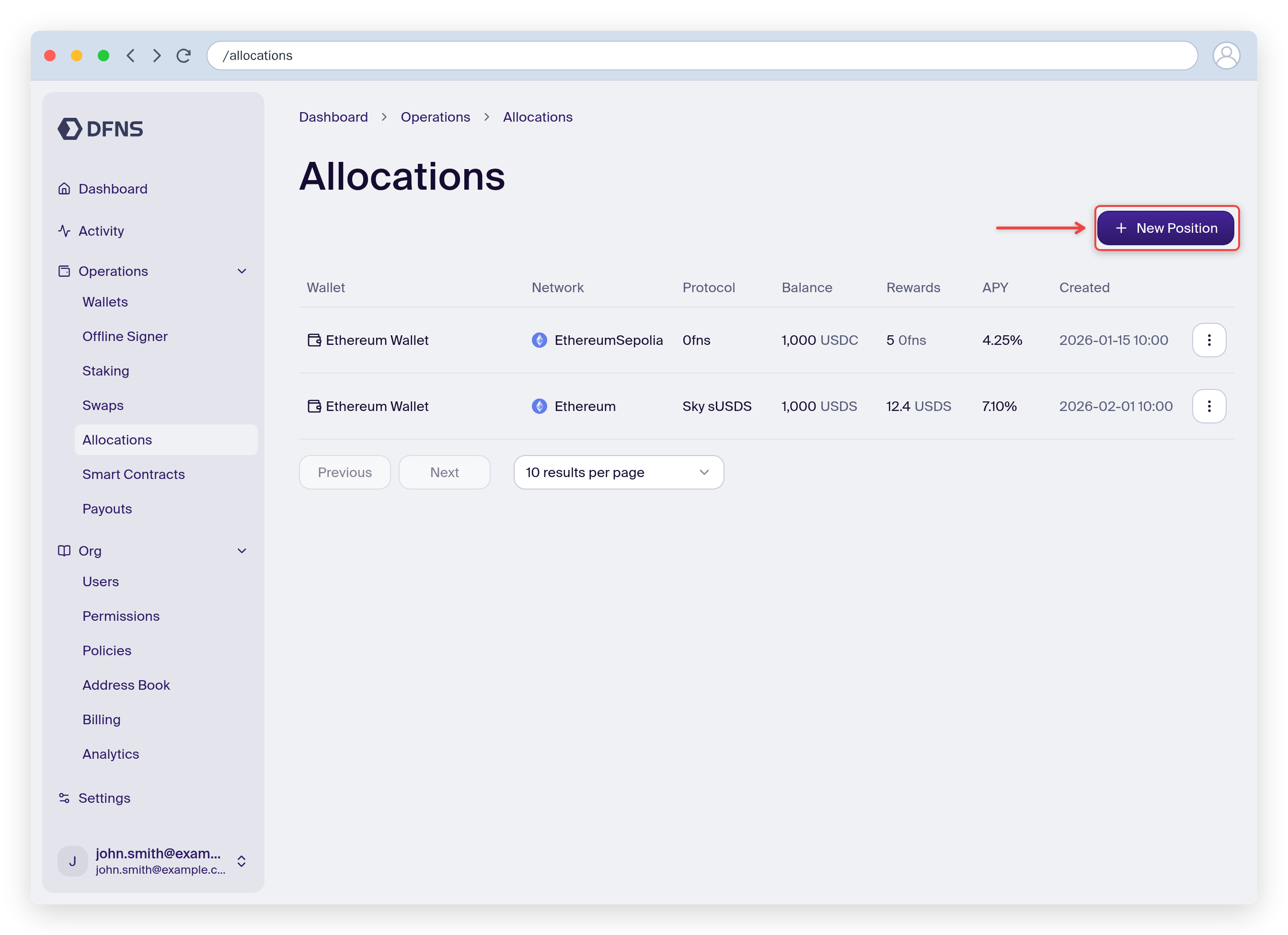
Task: Open the Swaps section
Action: [103, 405]
